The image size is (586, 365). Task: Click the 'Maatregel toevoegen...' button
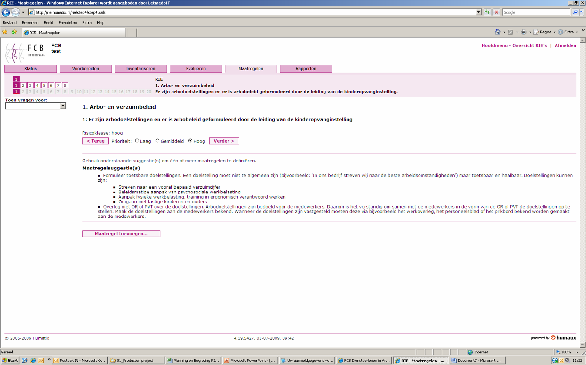click(x=121, y=233)
